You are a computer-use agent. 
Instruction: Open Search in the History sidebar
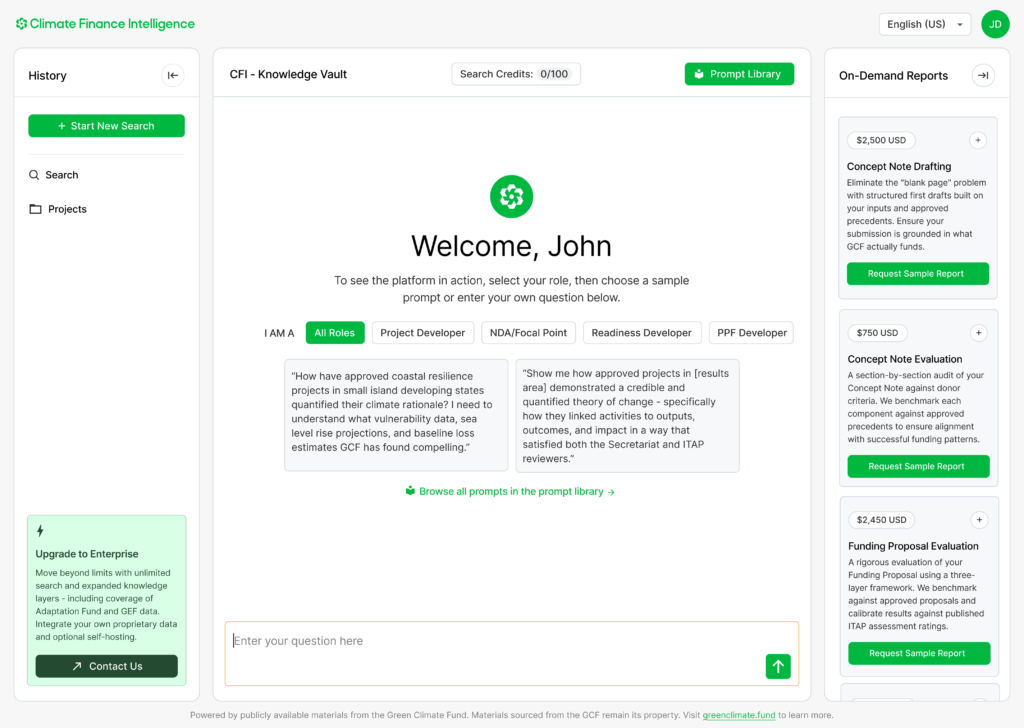tap(61, 175)
